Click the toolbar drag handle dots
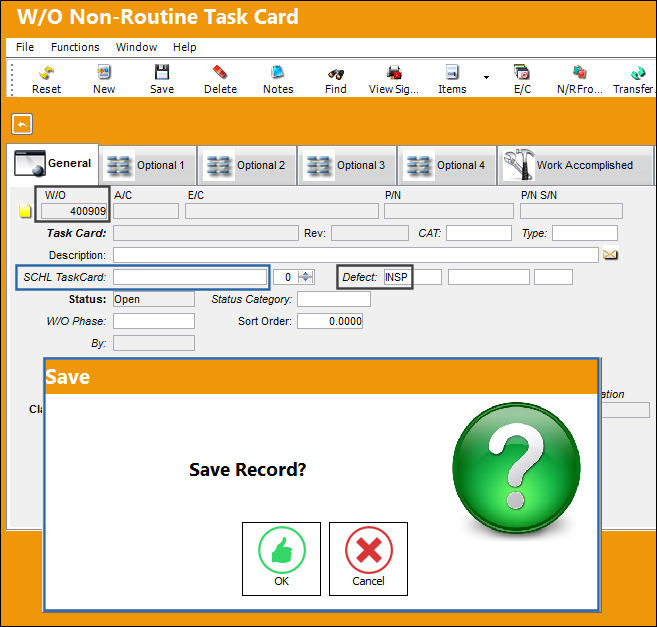The image size is (657, 627). (12, 79)
